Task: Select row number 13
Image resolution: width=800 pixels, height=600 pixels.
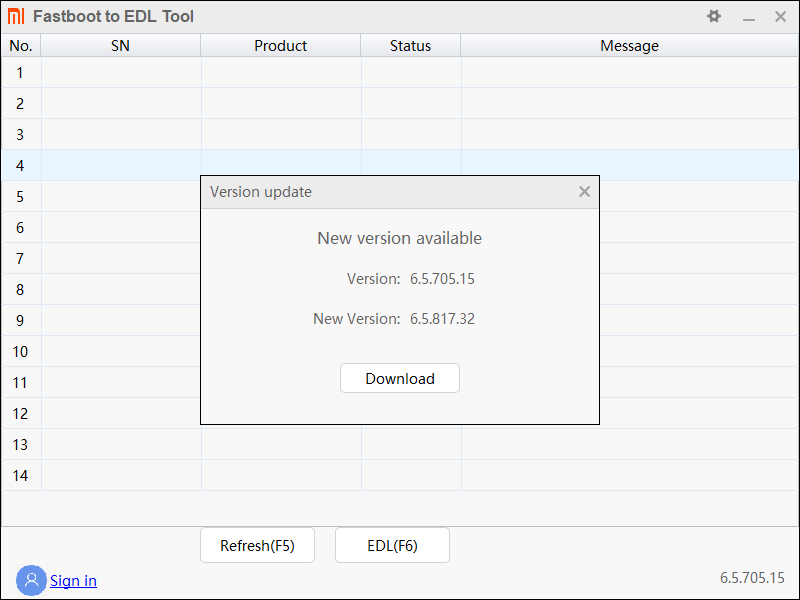Action: pyautogui.click(x=400, y=444)
